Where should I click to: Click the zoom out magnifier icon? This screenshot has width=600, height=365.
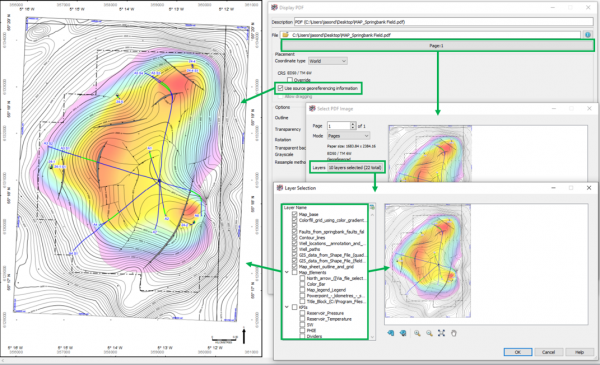click(429, 333)
